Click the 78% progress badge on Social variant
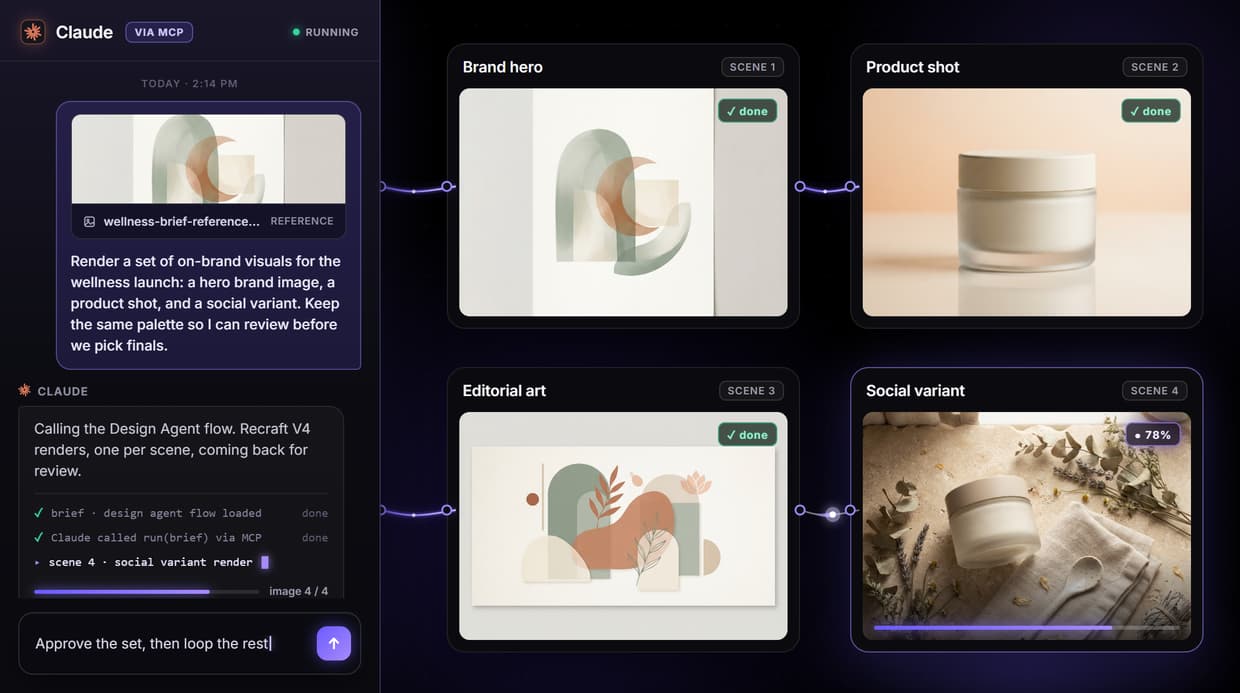This screenshot has height=693, width=1240. [1153, 435]
